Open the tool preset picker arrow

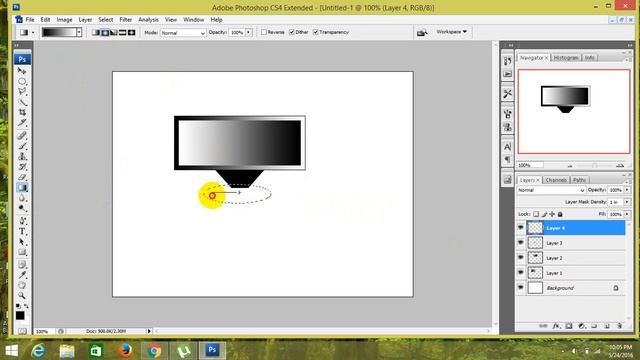pyautogui.click(x=33, y=32)
